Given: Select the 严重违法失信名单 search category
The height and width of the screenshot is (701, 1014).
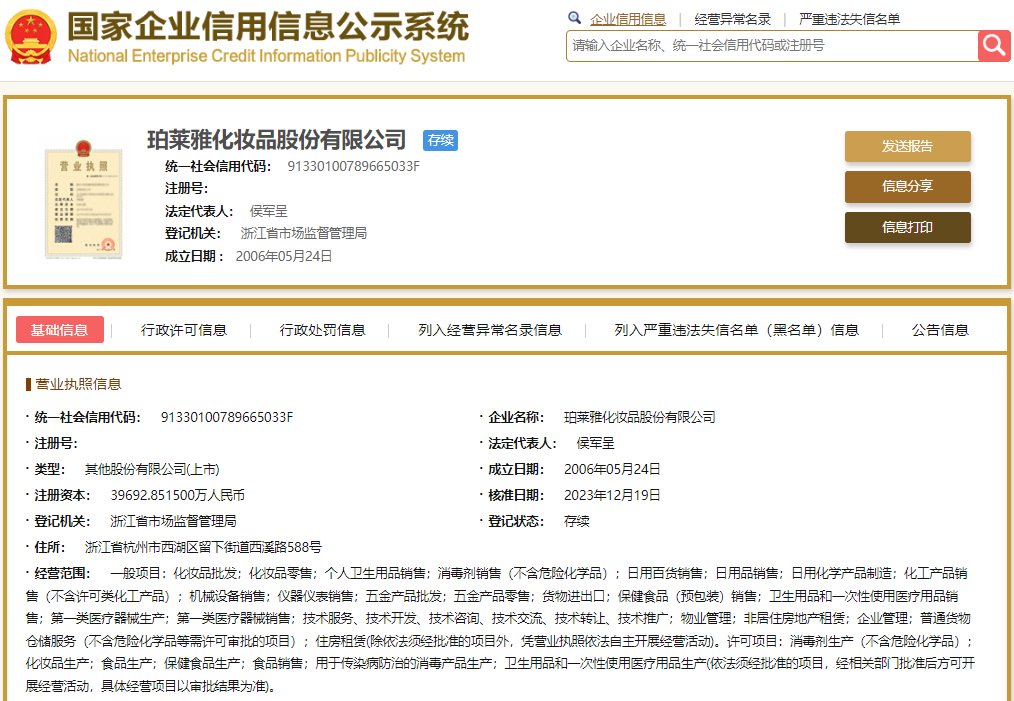Looking at the screenshot, I should pos(850,19).
